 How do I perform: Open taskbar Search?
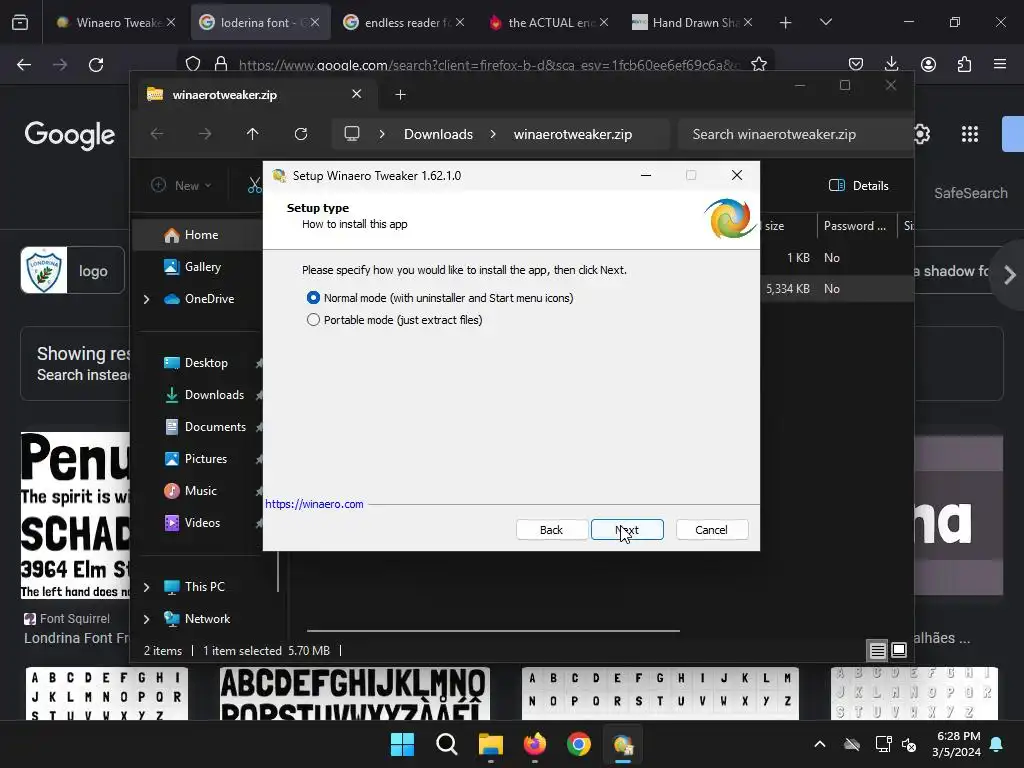click(447, 744)
